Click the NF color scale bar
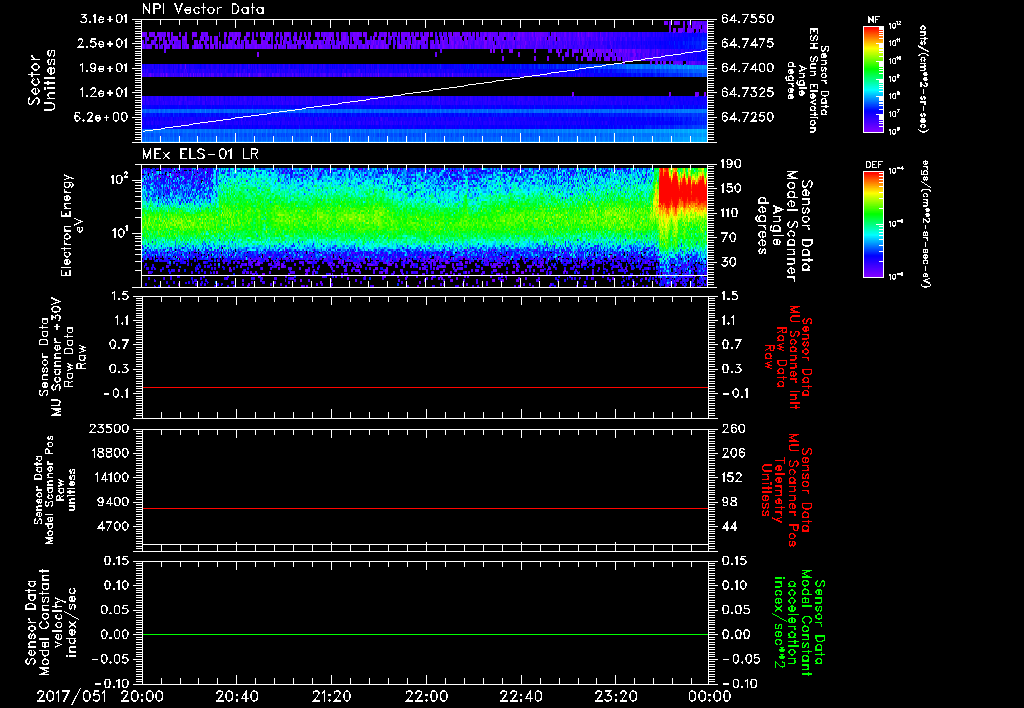1024x708 pixels. point(873,79)
